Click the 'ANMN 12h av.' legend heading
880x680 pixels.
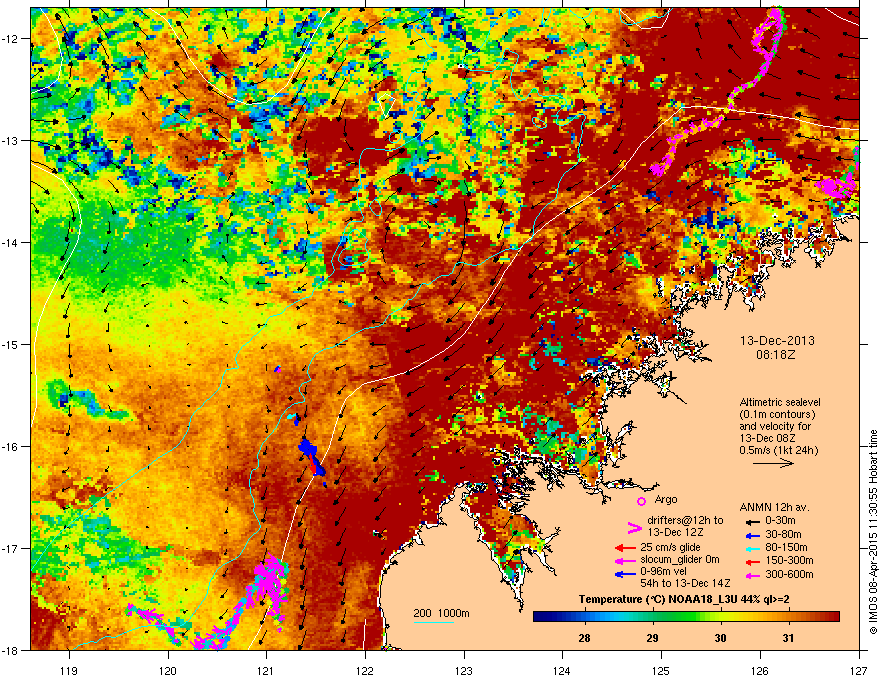pos(774,508)
